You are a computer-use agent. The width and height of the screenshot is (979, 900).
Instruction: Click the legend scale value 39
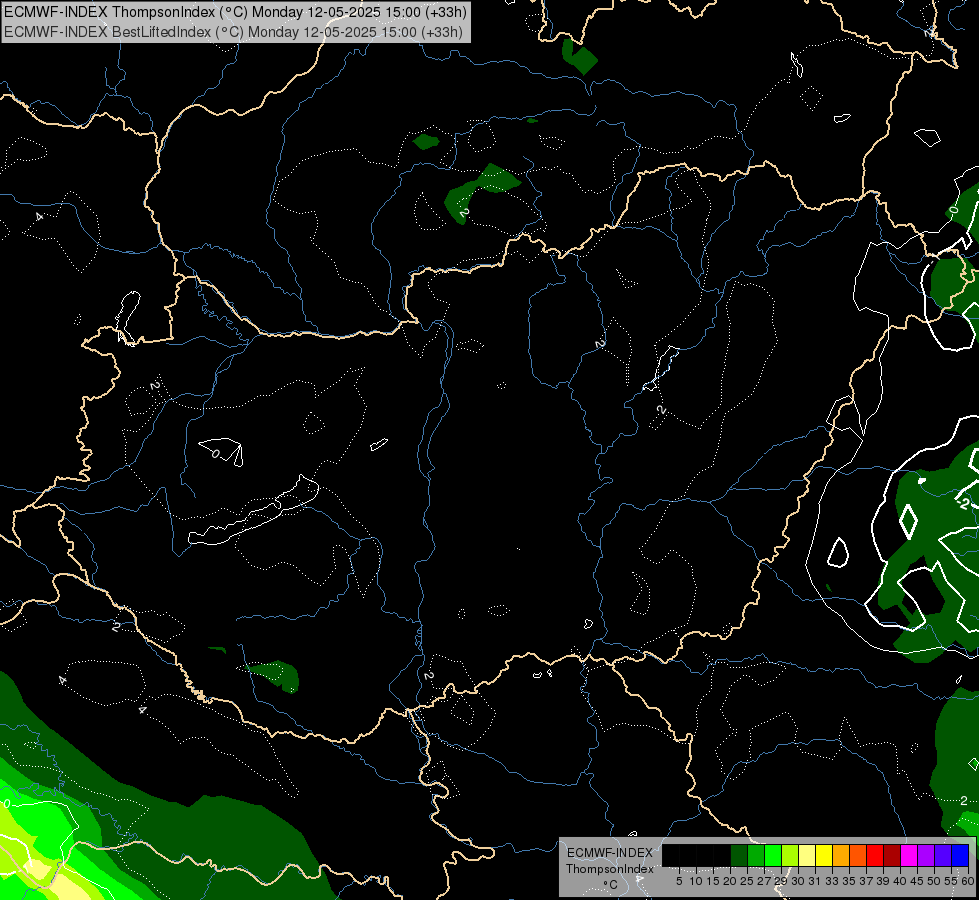883,881
